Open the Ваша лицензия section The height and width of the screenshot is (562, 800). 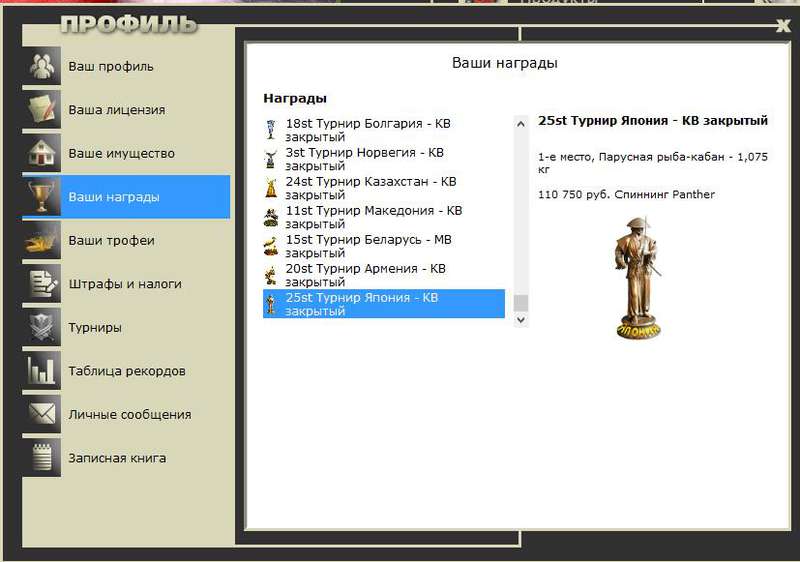pos(126,110)
